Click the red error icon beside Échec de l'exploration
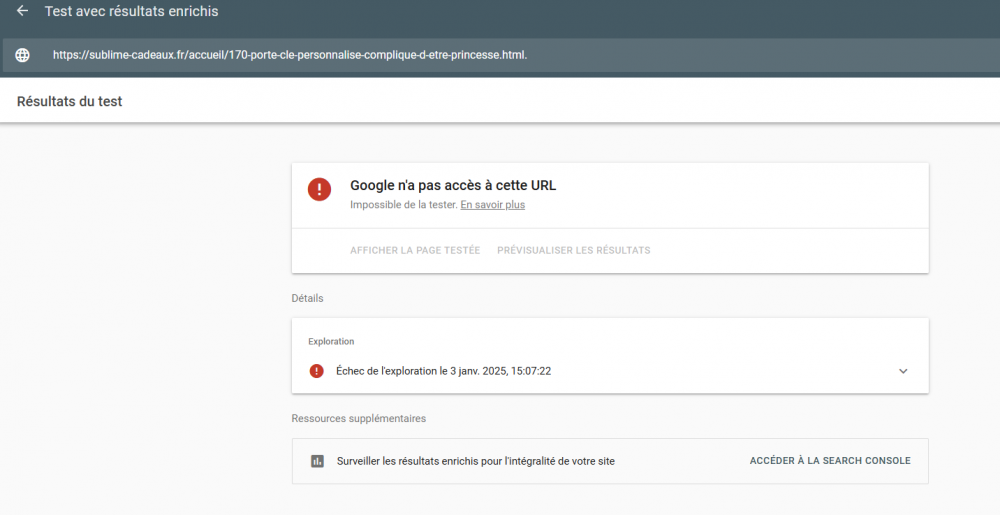Screen dimensions: 1000x515 pyautogui.click(x=317, y=371)
